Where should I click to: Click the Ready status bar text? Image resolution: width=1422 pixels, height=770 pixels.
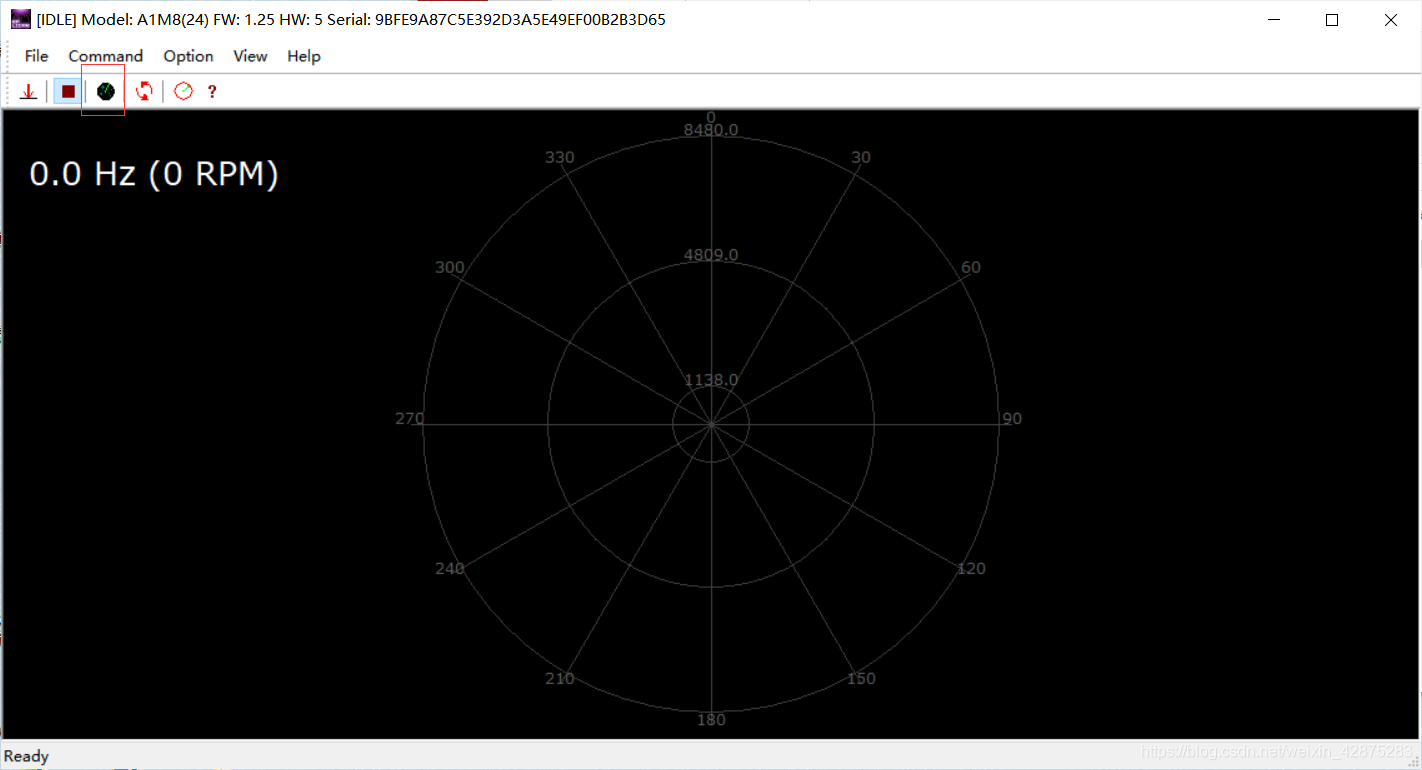click(x=27, y=756)
